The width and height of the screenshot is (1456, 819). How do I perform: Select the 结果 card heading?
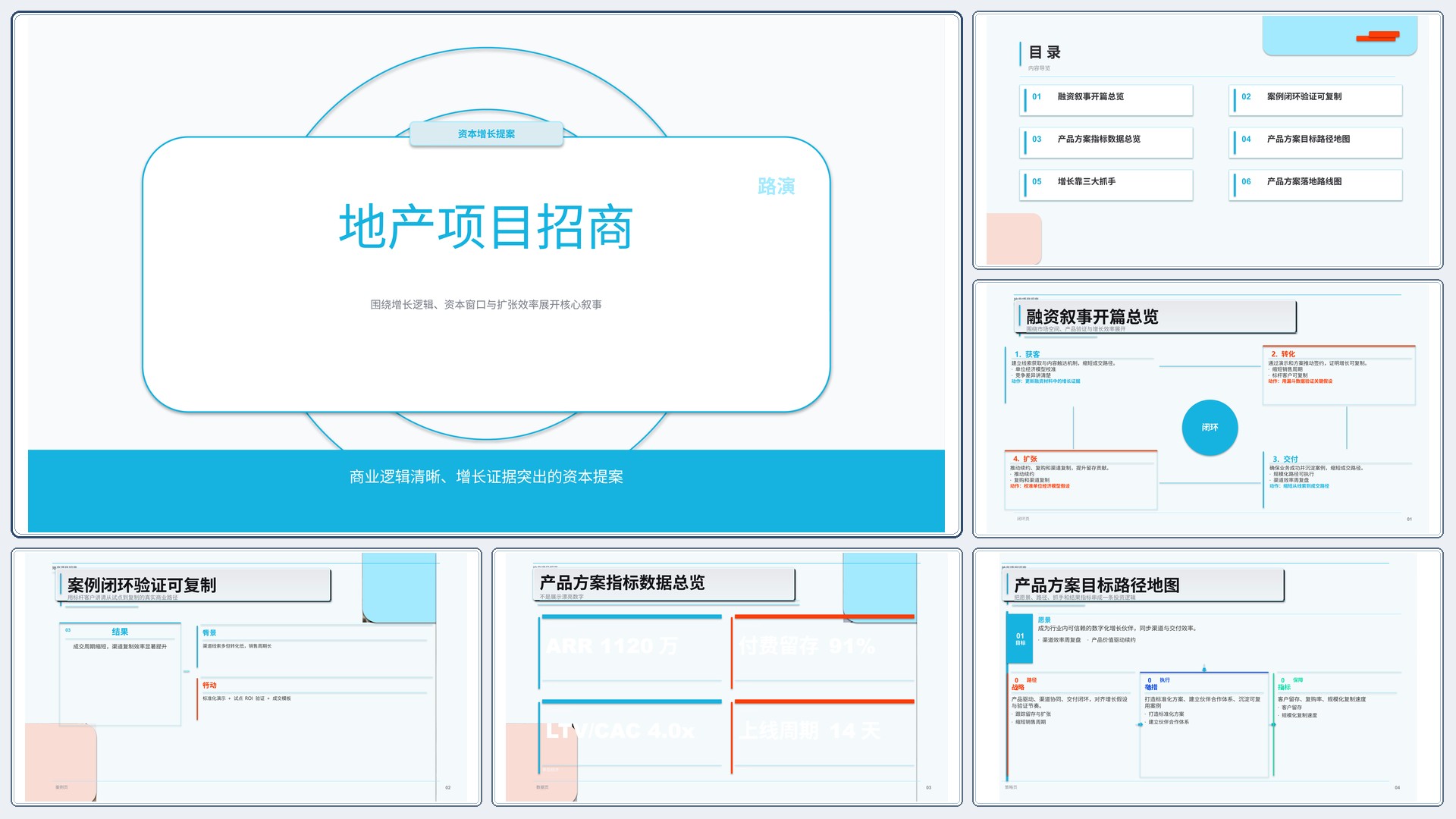120,632
